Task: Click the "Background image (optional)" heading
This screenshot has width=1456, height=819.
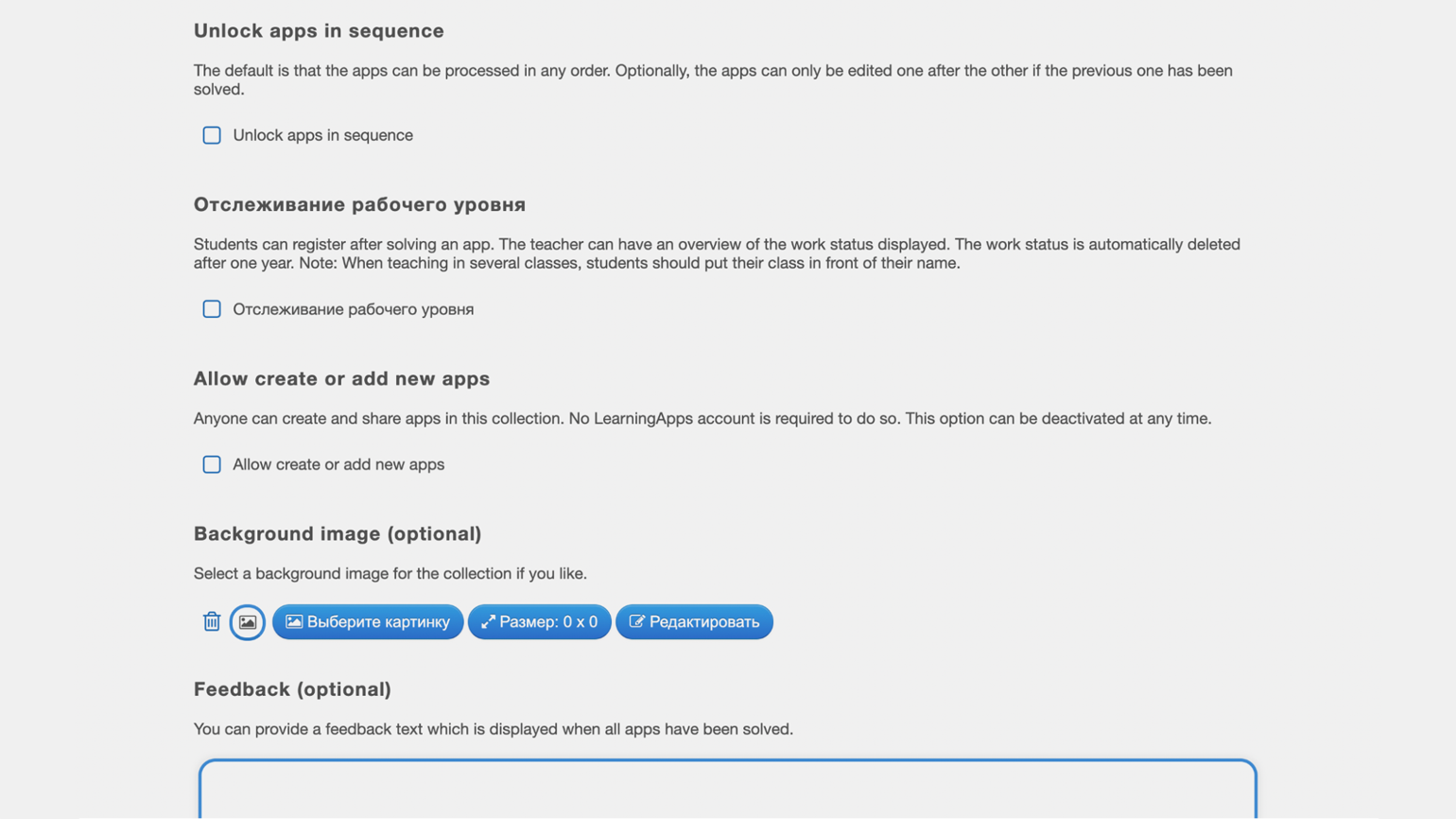Action: pos(338,533)
